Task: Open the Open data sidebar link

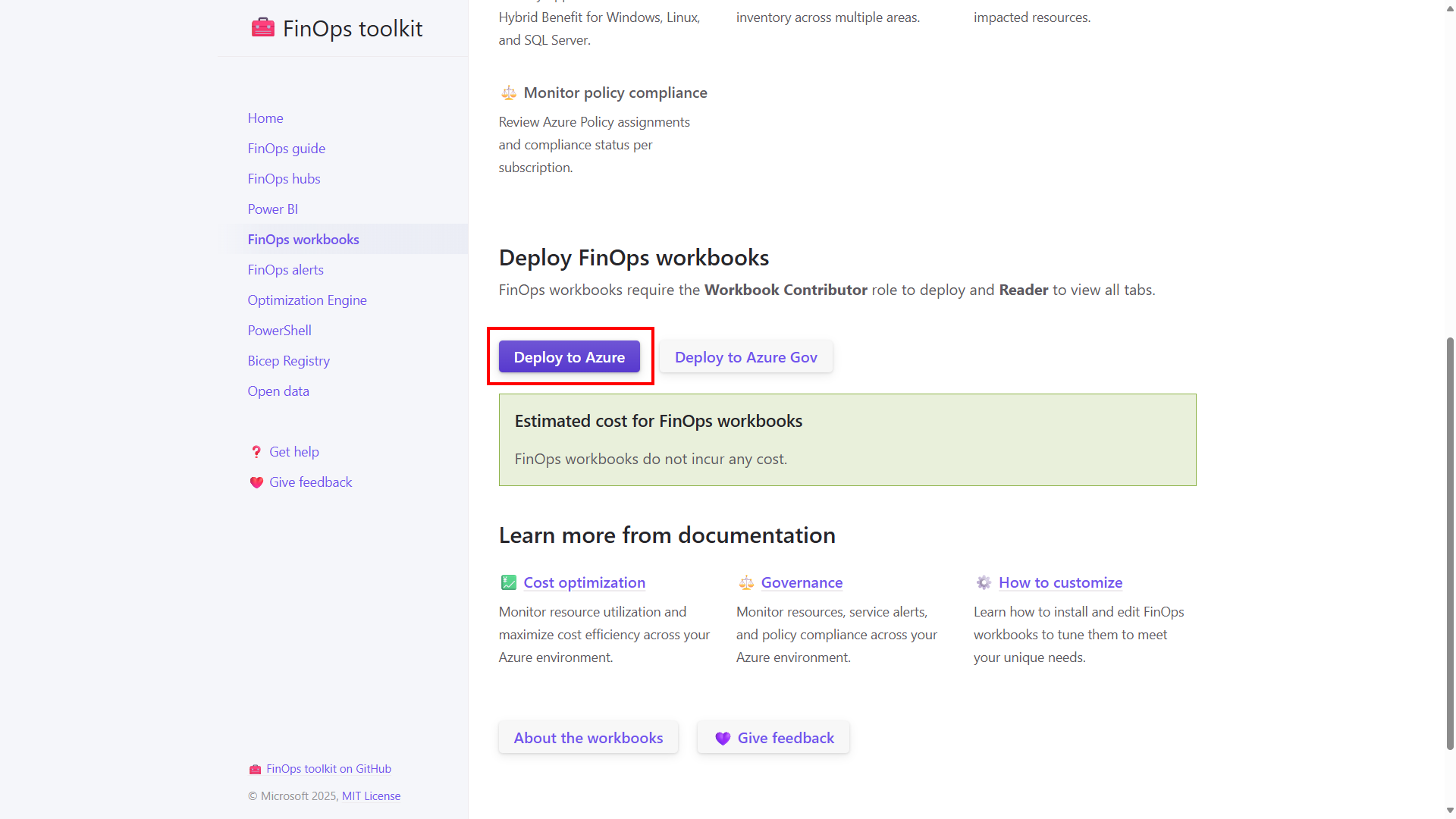Action: (278, 391)
